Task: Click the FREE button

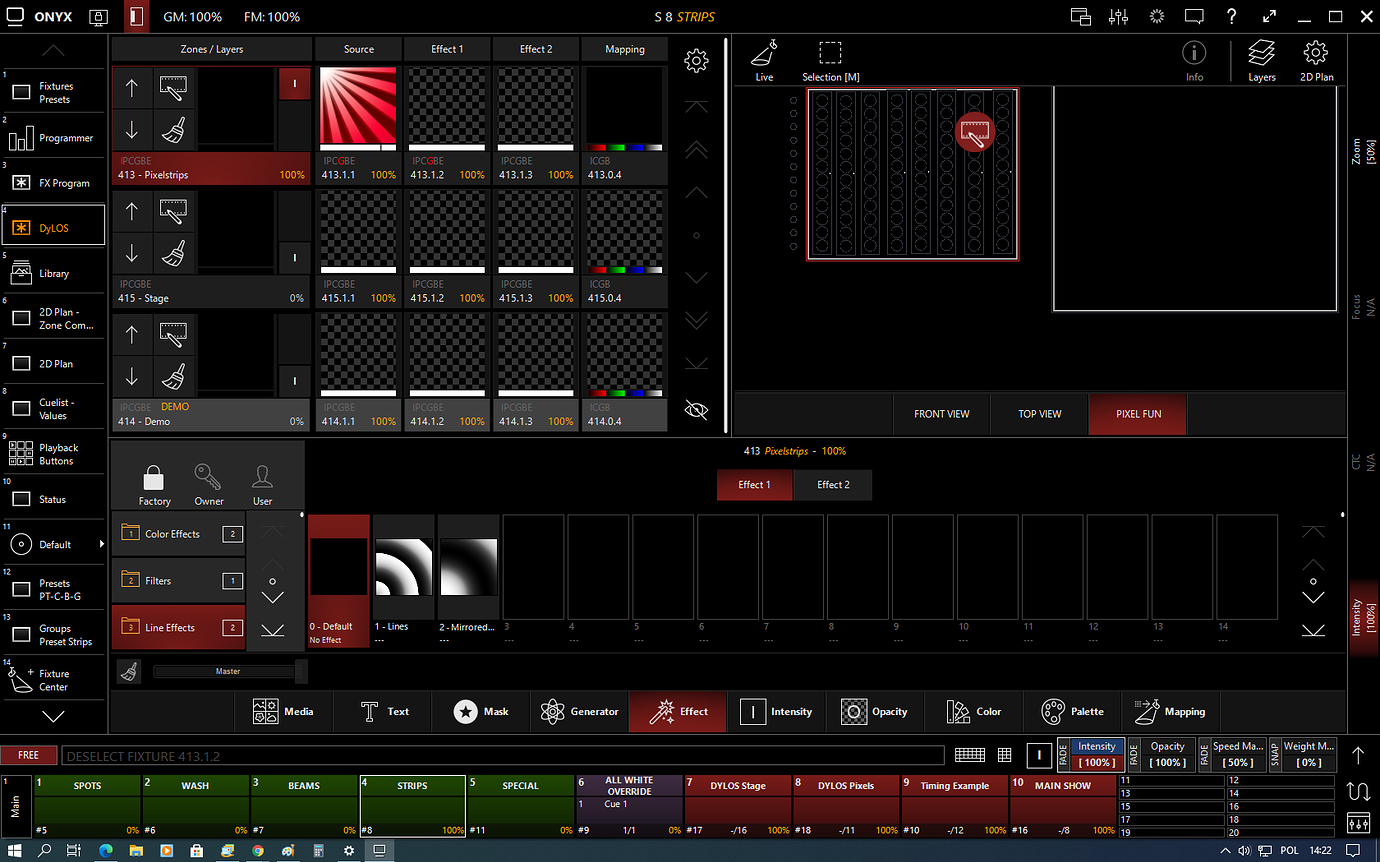Action: pyautogui.click(x=29, y=755)
